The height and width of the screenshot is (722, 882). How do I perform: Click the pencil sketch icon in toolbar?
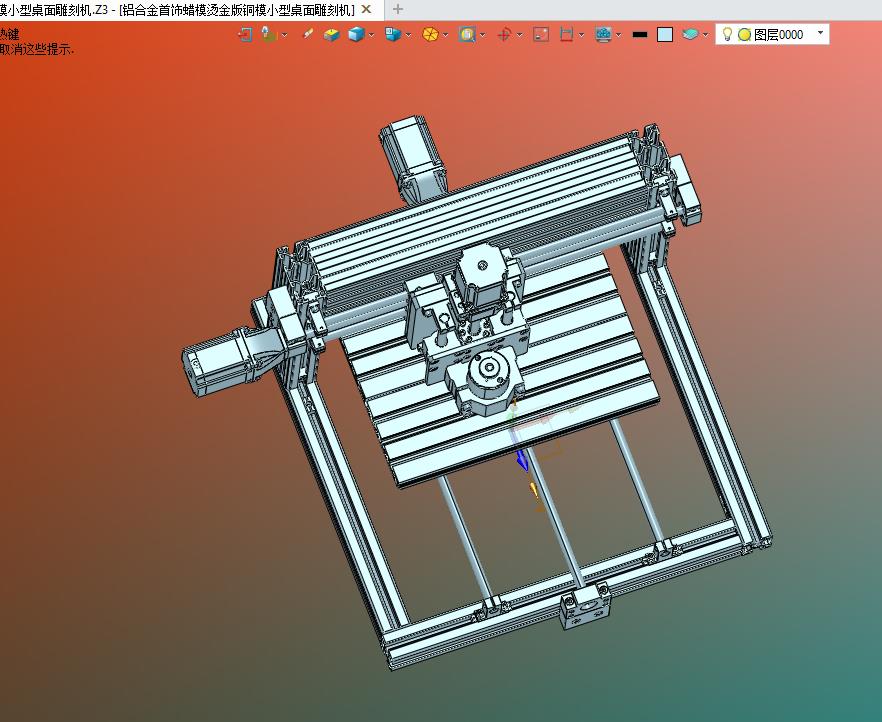point(308,34)
